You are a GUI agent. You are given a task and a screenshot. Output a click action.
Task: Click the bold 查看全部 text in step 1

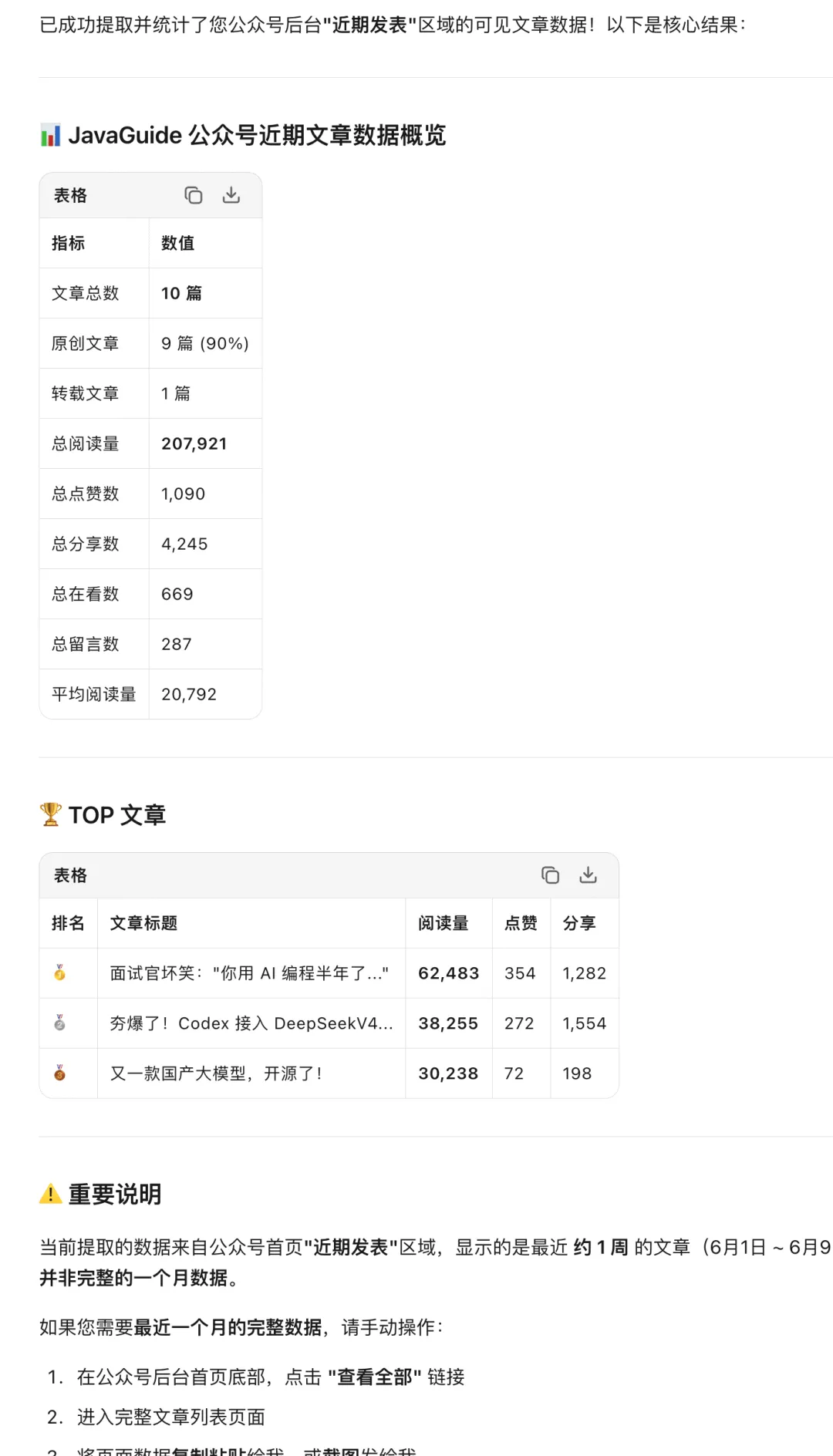coord(375,1377)
